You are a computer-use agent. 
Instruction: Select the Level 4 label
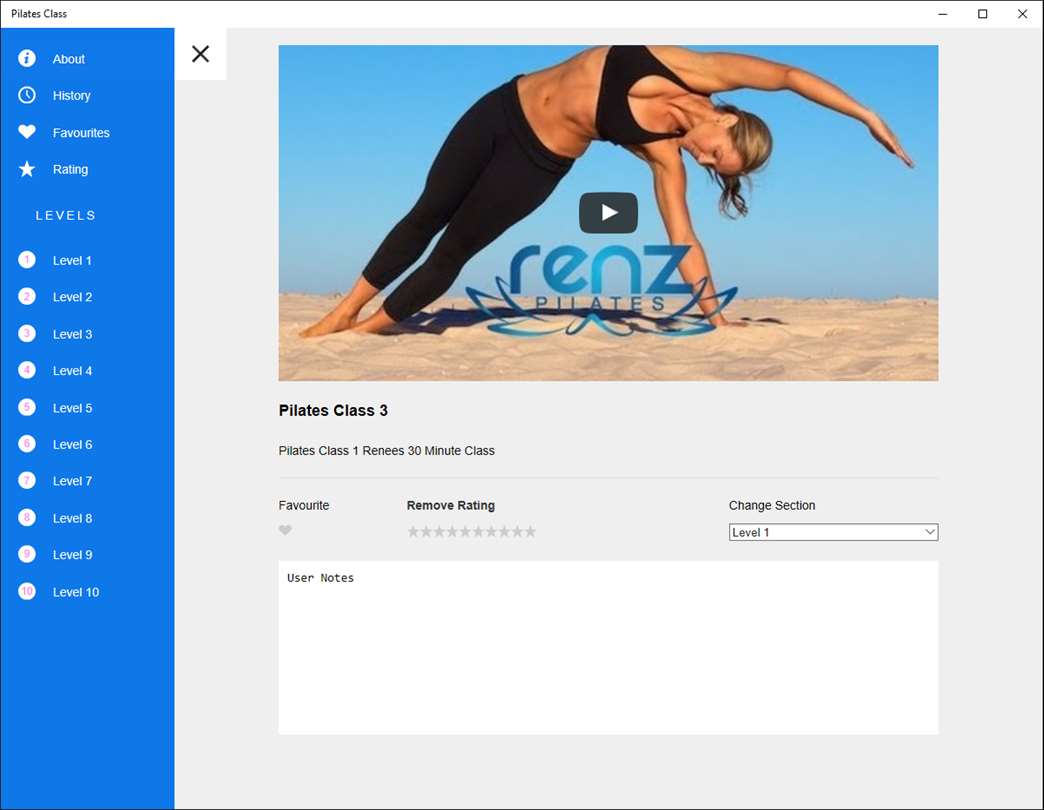click(73, 371)
